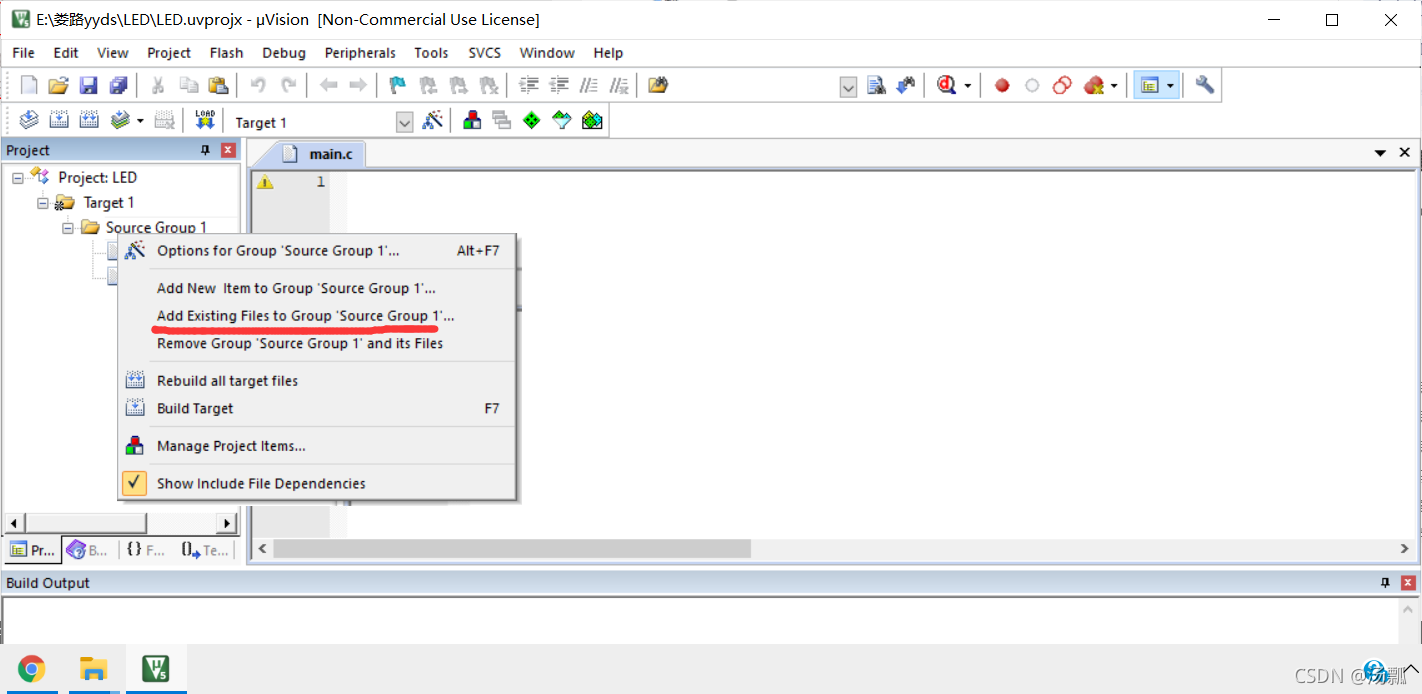Select Rebuild all target files menu entry
The image size is (1422, 694).
click(x=317, y=381)
